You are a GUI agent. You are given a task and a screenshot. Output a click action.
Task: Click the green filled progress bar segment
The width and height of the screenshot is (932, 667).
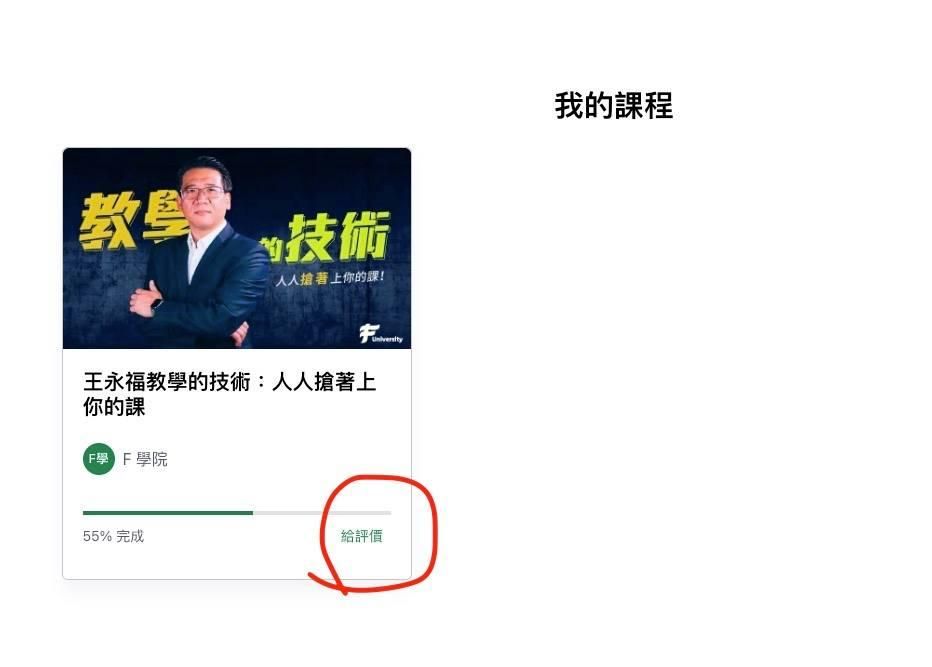coord(168,512)
